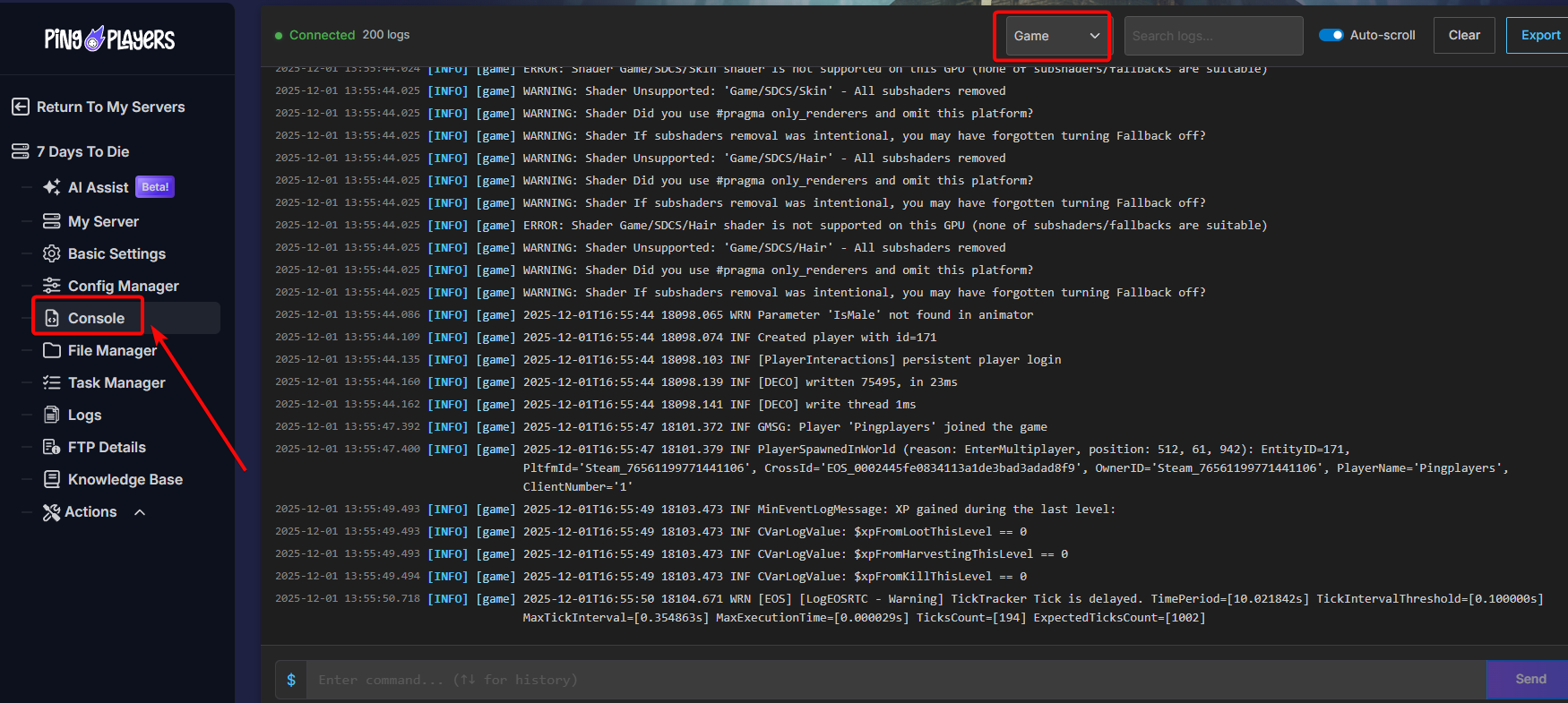Click the Knowledge Base book icon

pos(52,479)
